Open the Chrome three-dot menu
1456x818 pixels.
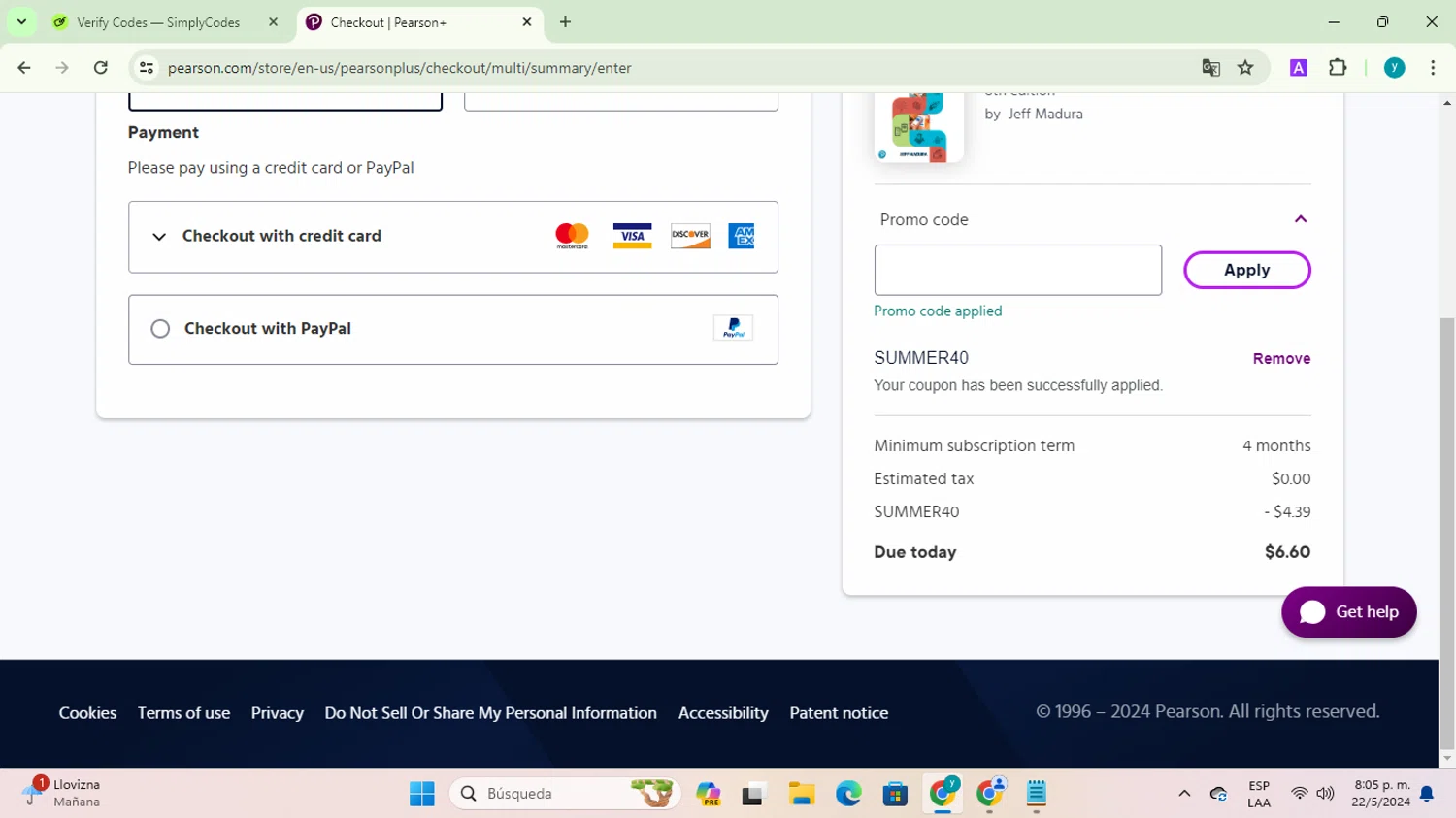click(x=1433, y=68)
